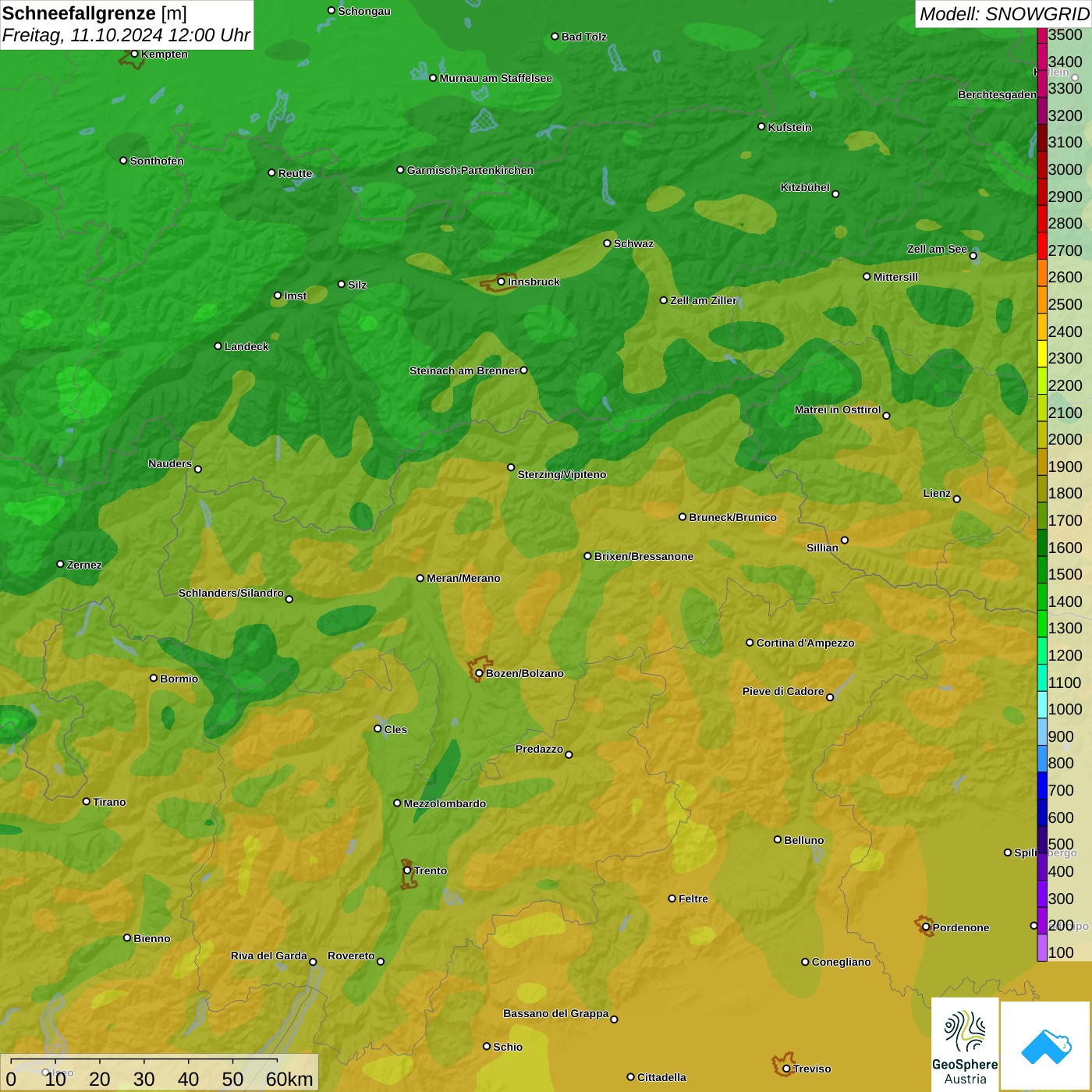Click the Belluno marker dot
1092x1092 pixels.
point(777,839)
